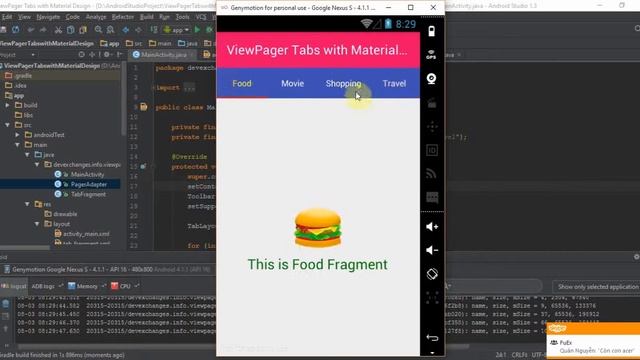Switch to the Food tab in emulator
Screen dimensions: 640x360
coord(242,83)
